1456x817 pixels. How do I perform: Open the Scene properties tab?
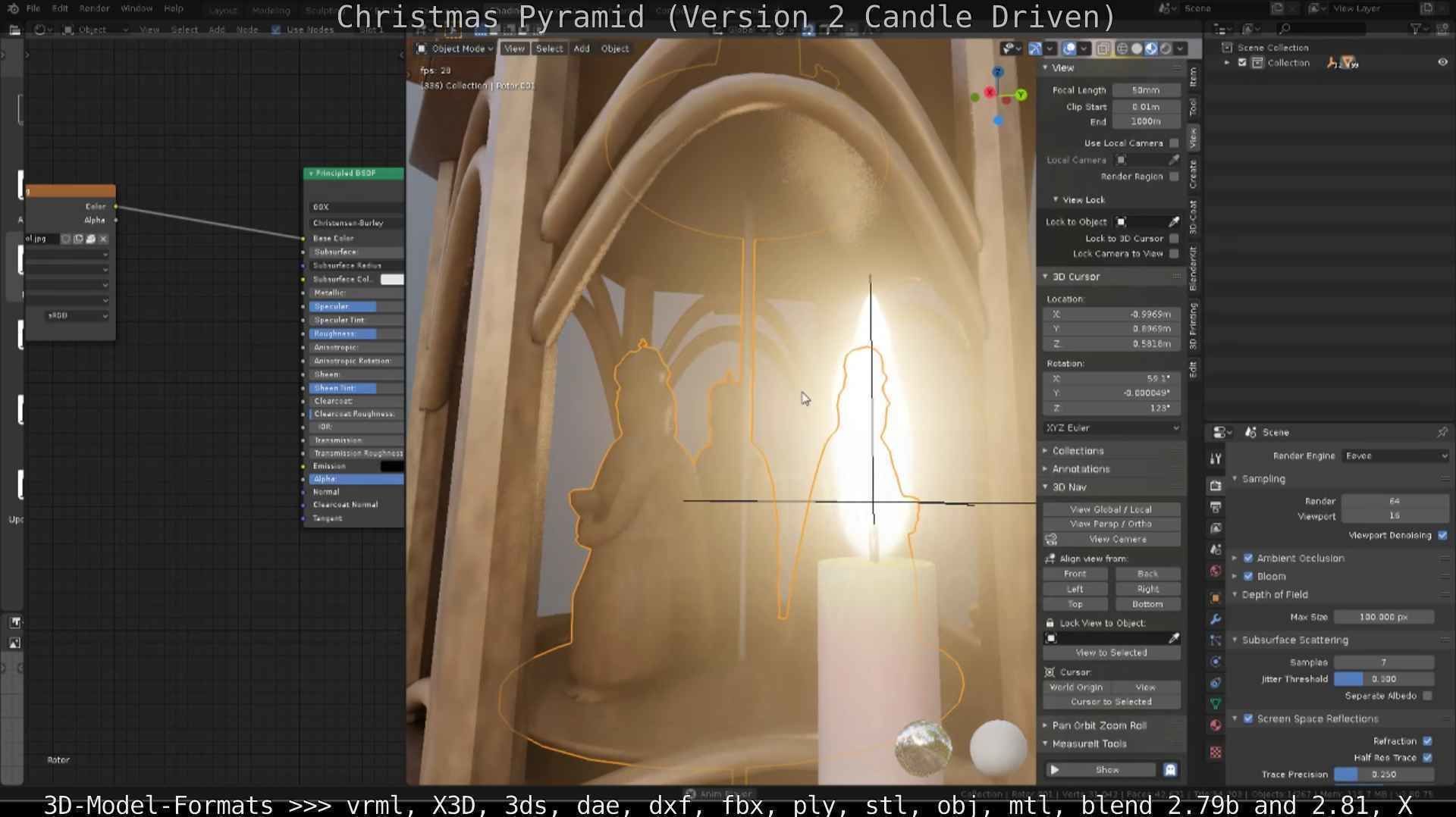(1216, 549)
